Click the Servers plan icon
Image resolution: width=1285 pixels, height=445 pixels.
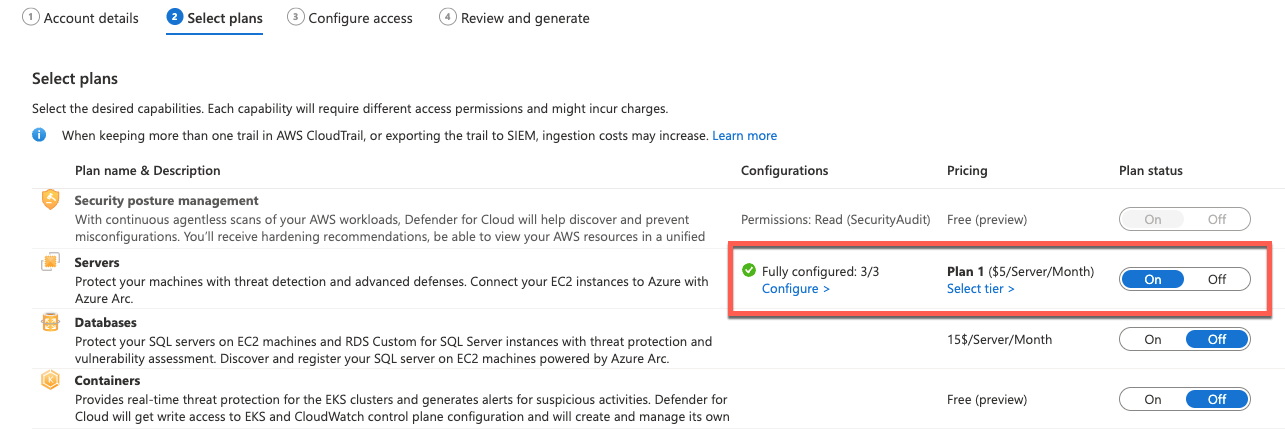pos(50,263)
